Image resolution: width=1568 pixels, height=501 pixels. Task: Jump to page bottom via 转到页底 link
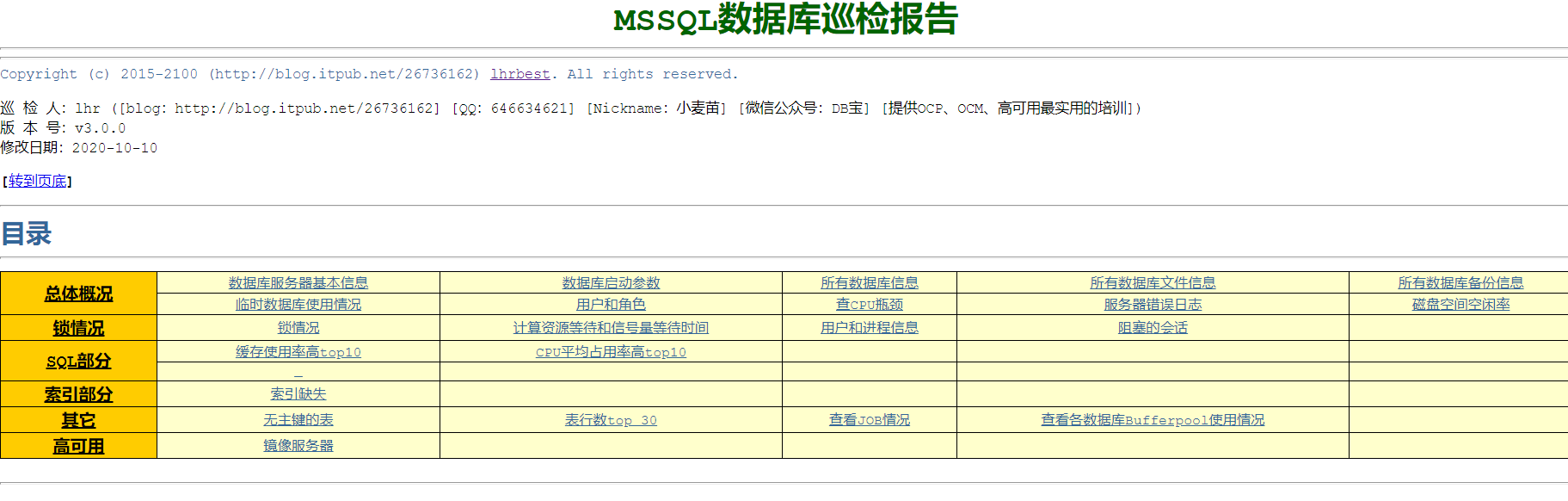(x=37, y=181)
